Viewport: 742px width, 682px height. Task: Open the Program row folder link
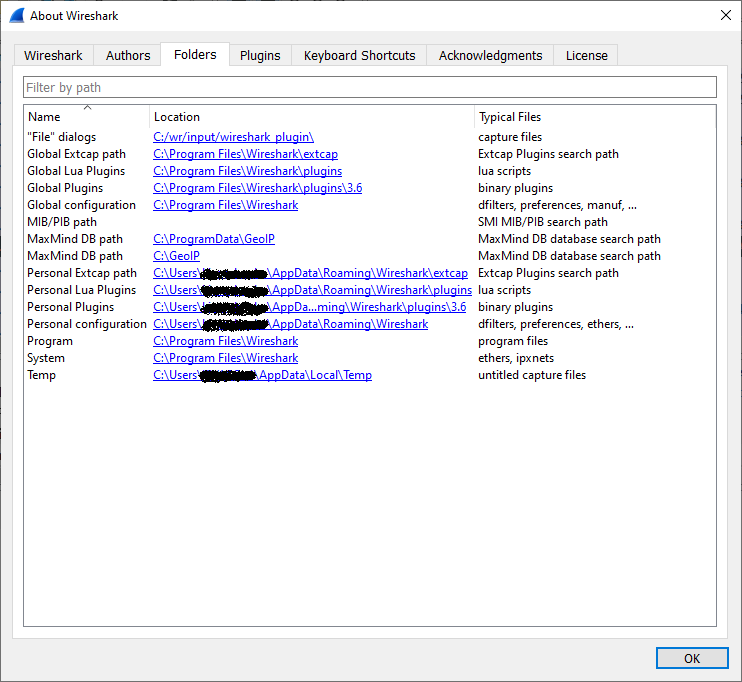tap(225, 341)
